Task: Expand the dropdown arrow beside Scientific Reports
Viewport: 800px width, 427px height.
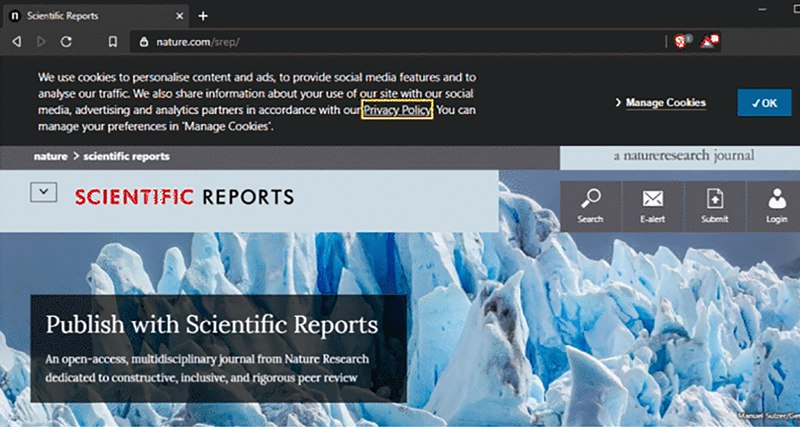Action: pyautogui.click(x=43, y=192)
